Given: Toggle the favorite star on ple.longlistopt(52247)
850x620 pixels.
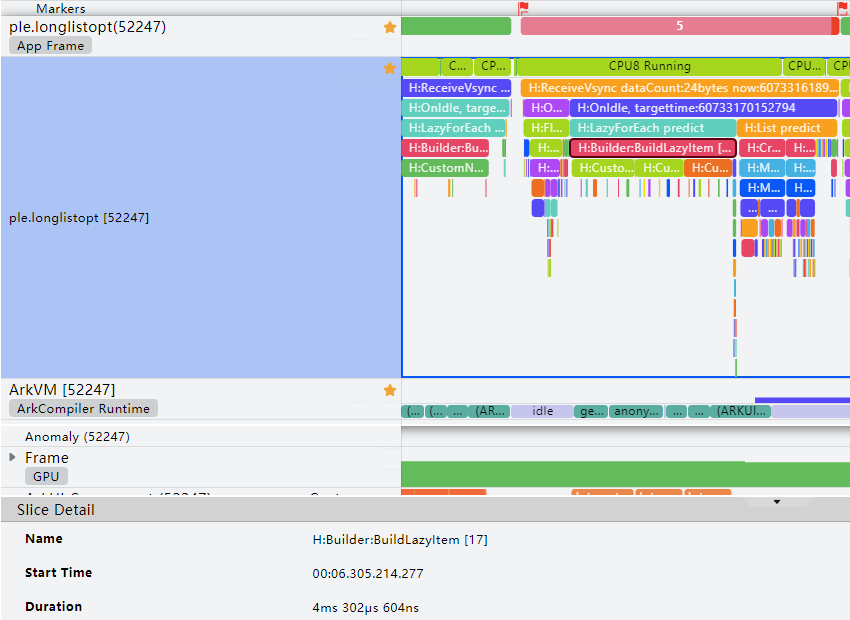Looking at the screenshot, I should 390,27.
